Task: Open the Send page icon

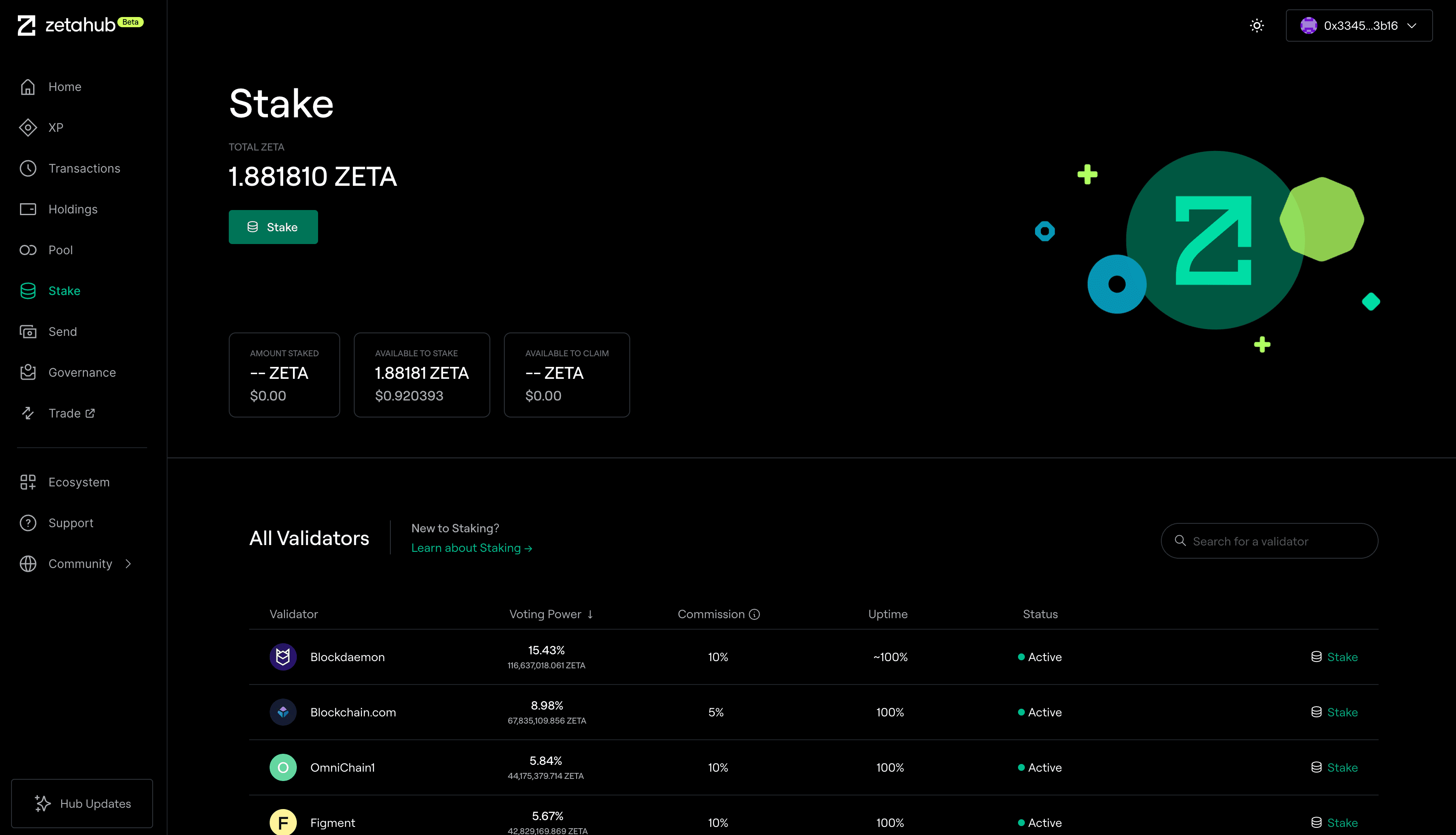Action: pos(28,332)
